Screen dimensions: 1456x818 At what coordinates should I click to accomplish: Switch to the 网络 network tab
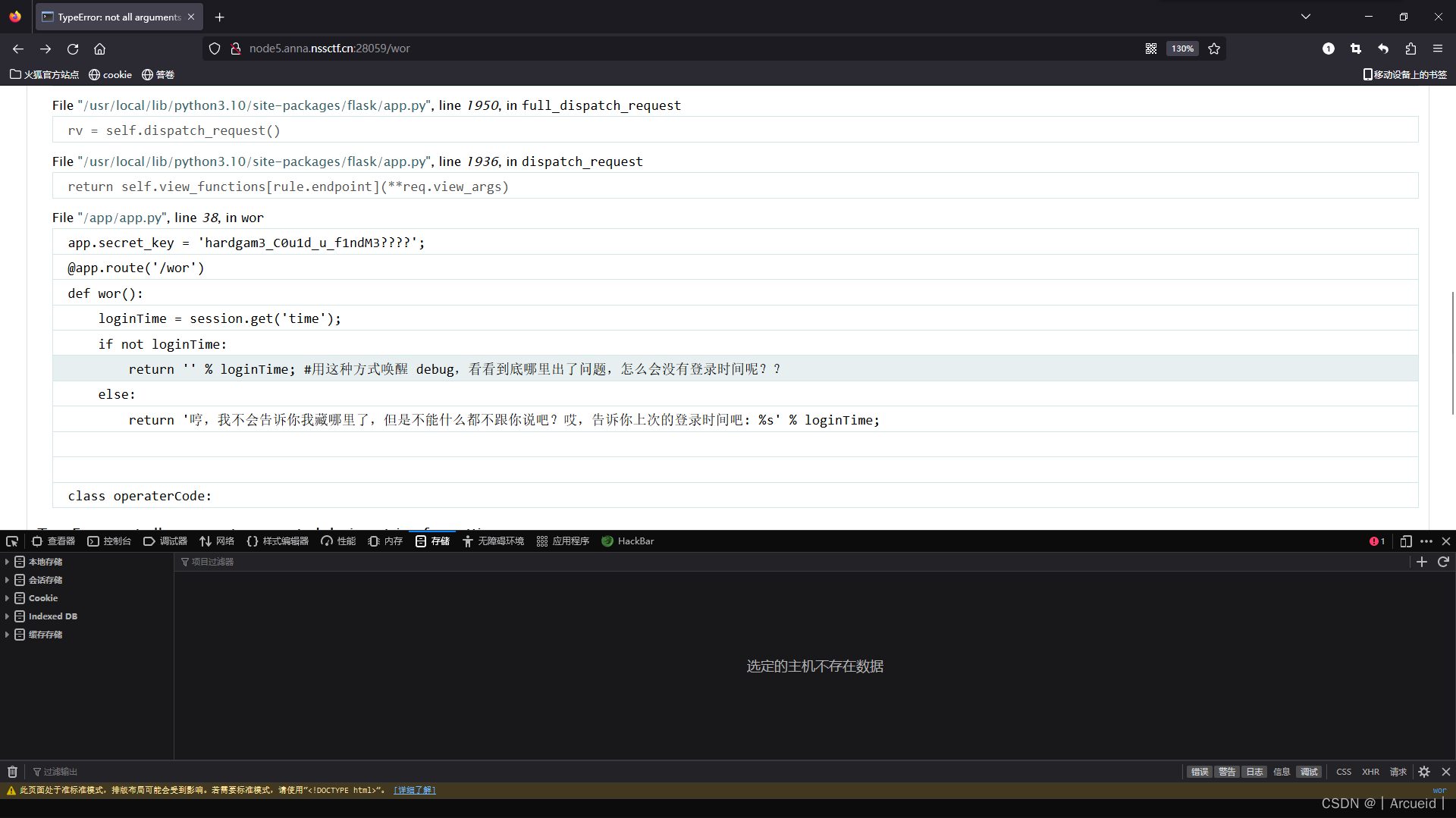217,541
